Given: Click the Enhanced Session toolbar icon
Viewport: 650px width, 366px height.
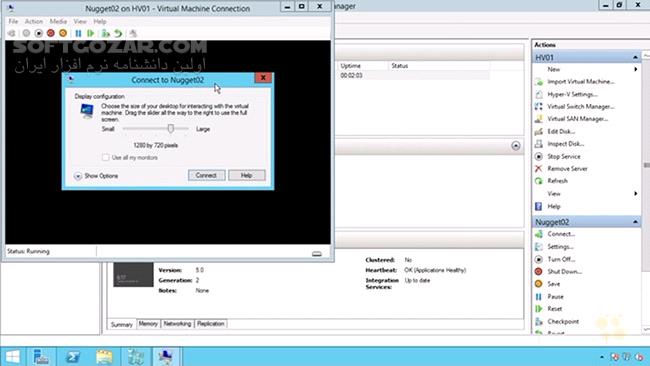Looking at the screenshot, I should click(x=133, y=33).
